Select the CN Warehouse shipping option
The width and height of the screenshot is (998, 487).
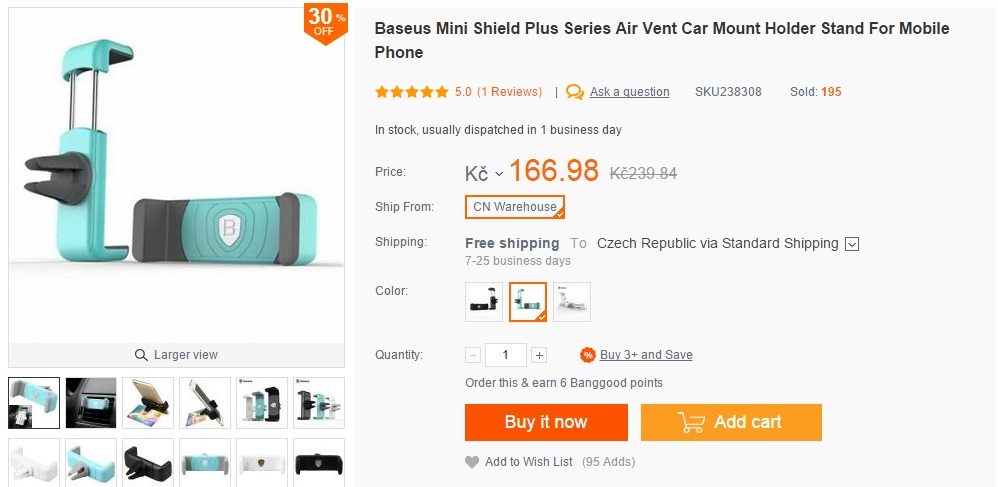click(515, 207)
